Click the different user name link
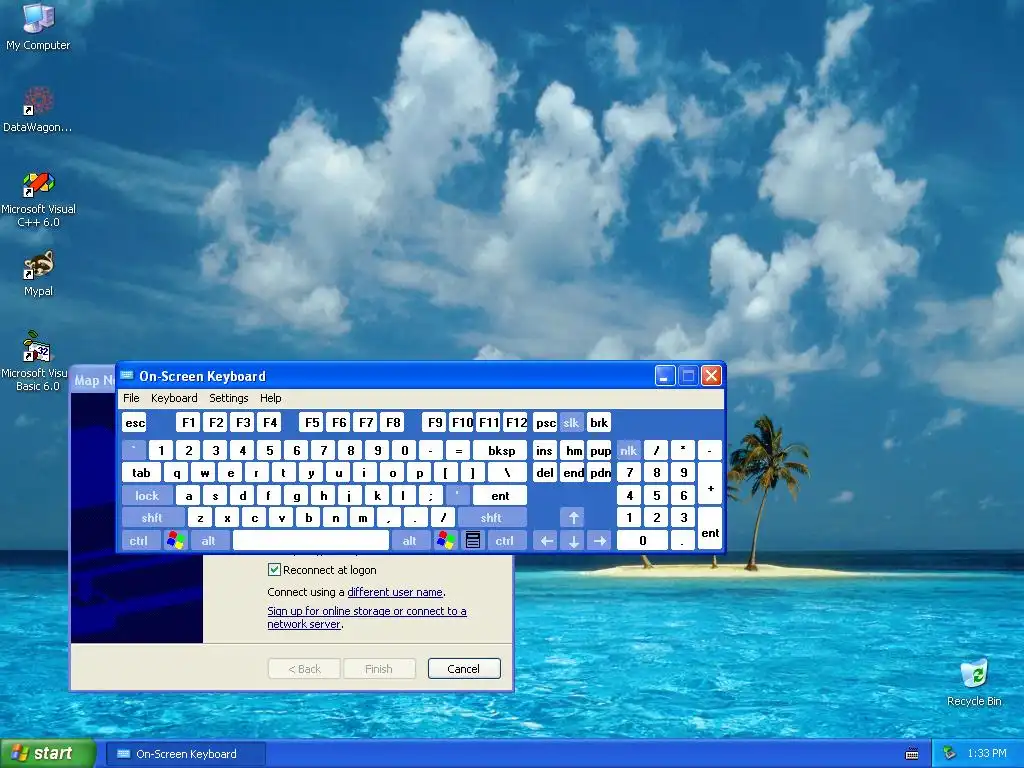Screen dimensions: 1024x768 [395, 592]
